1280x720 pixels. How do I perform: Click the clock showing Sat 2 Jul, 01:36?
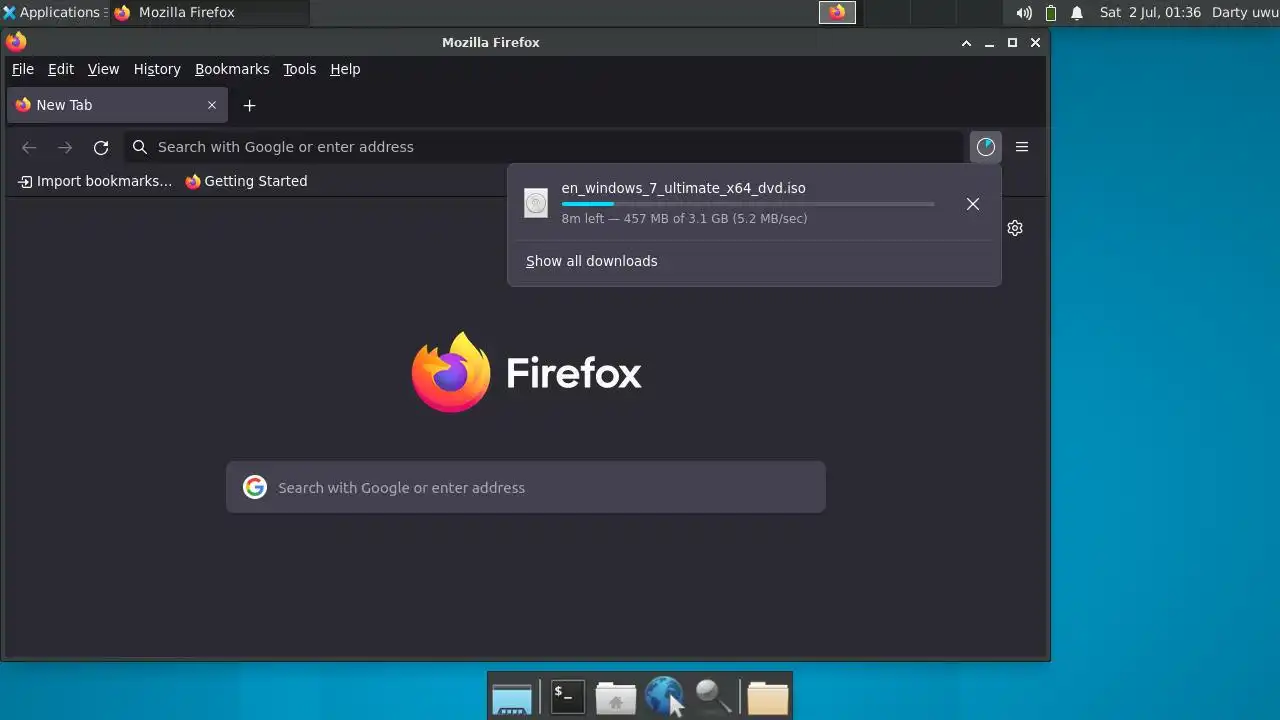click(x=1150, y=13)
